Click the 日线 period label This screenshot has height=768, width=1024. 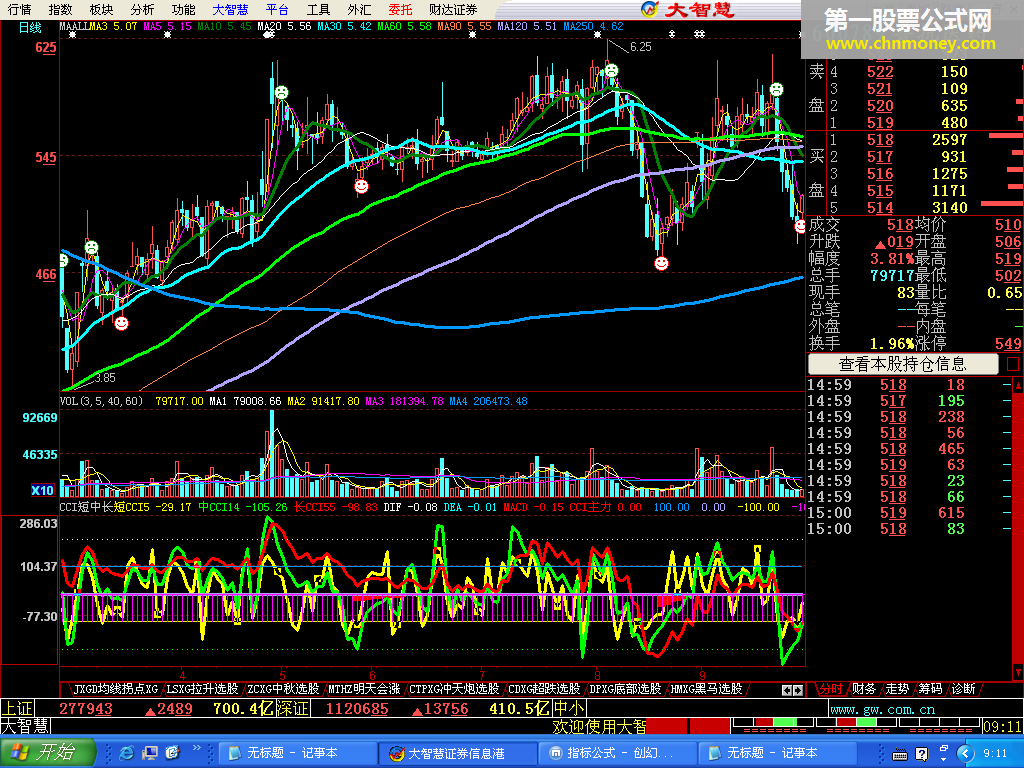[30, 27]
